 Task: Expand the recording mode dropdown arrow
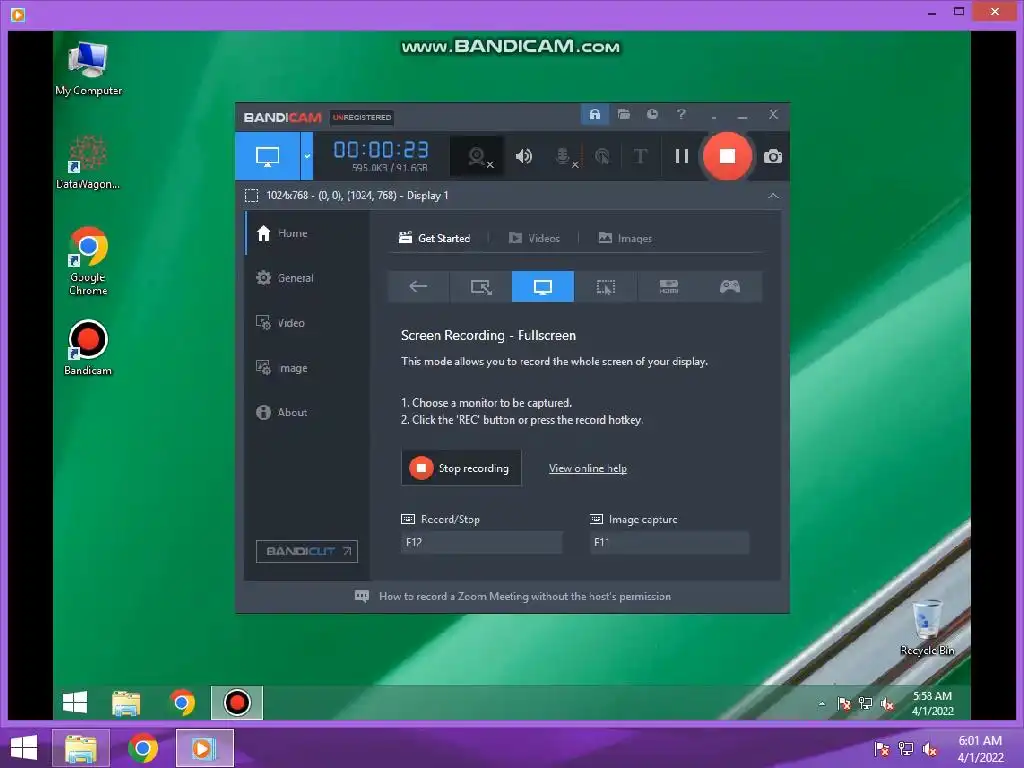click(x=307, y=156)
